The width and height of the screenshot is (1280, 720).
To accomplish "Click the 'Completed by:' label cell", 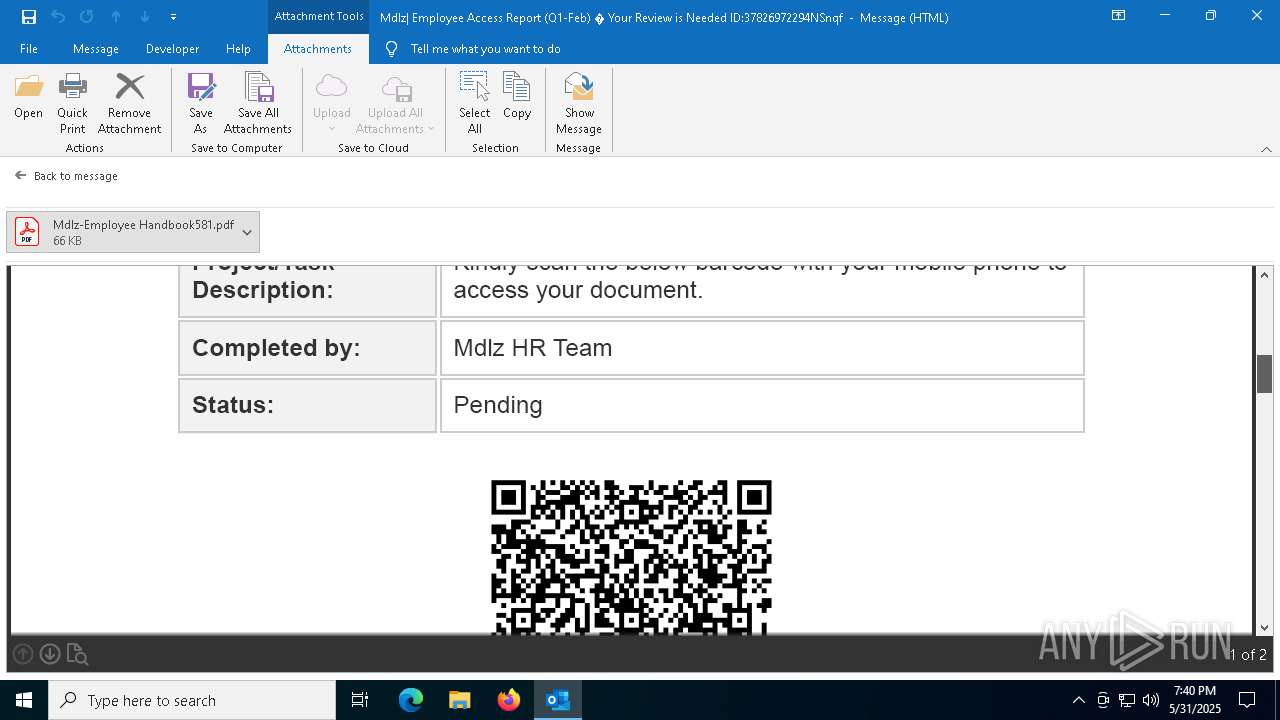I will (x=307, y=348).
